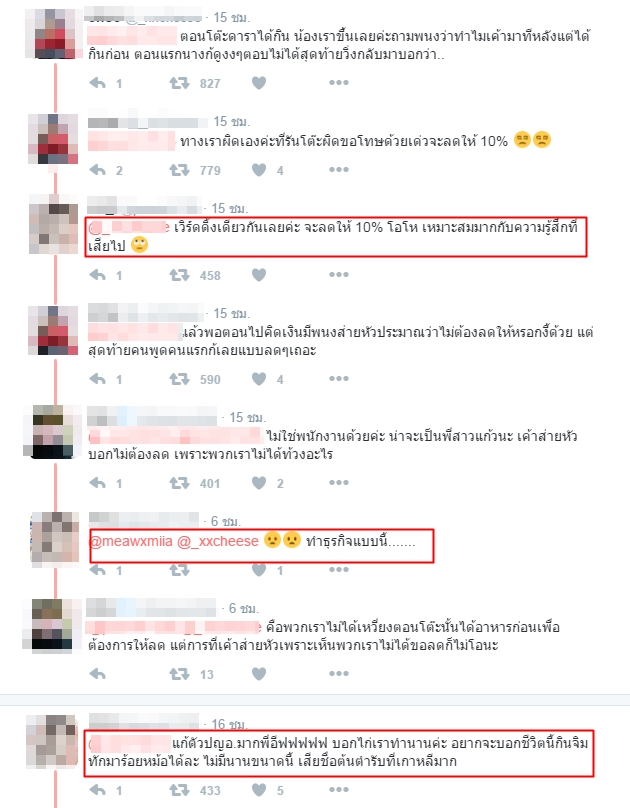
Task: Reply to the tweet with 827 retweets
Action: point(98,83)
